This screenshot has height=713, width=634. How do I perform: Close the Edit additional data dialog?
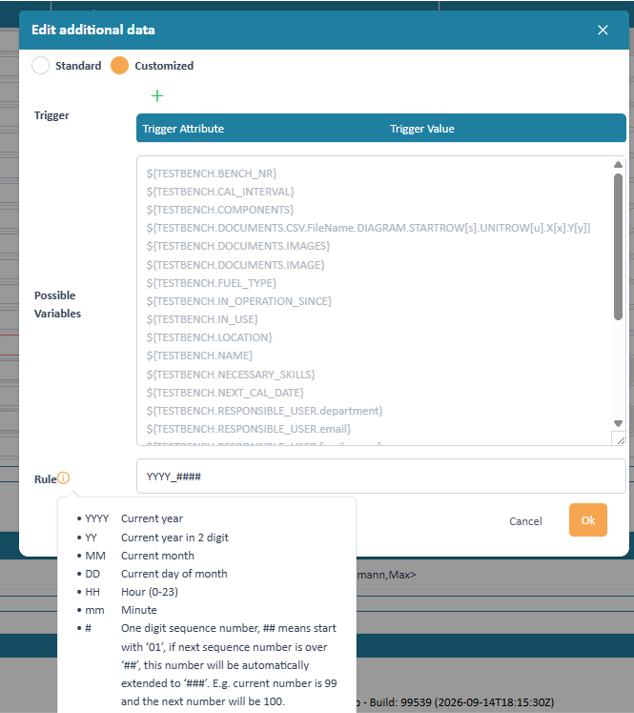(x=603, y=30)
